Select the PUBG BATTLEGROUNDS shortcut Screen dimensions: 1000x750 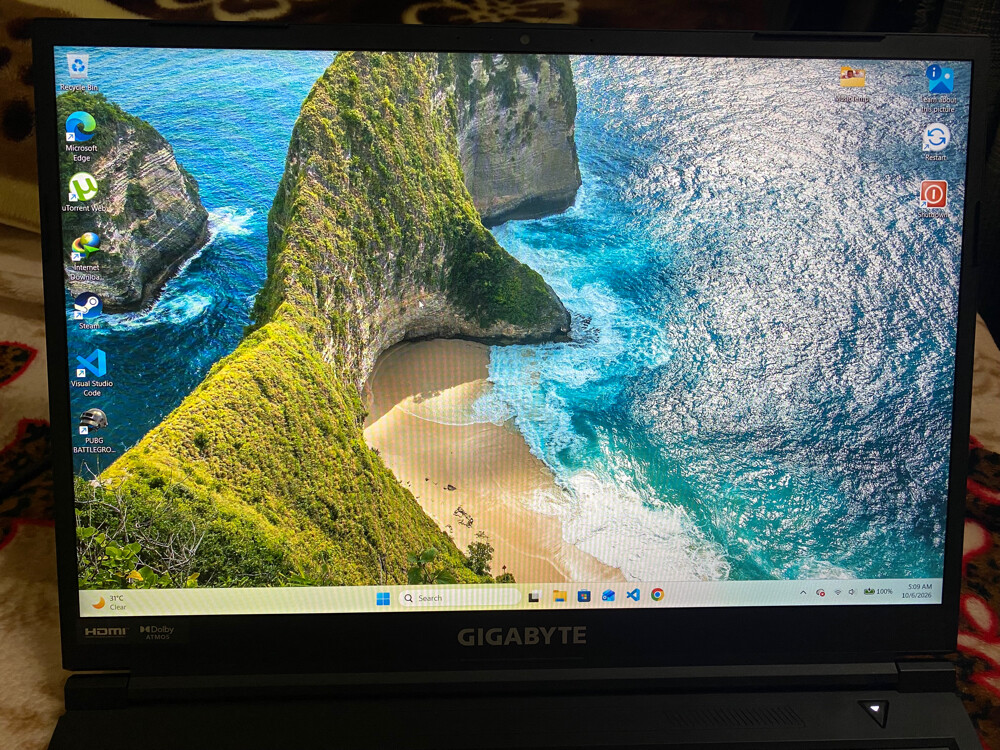pyautogui.click(x=94, y=430)
